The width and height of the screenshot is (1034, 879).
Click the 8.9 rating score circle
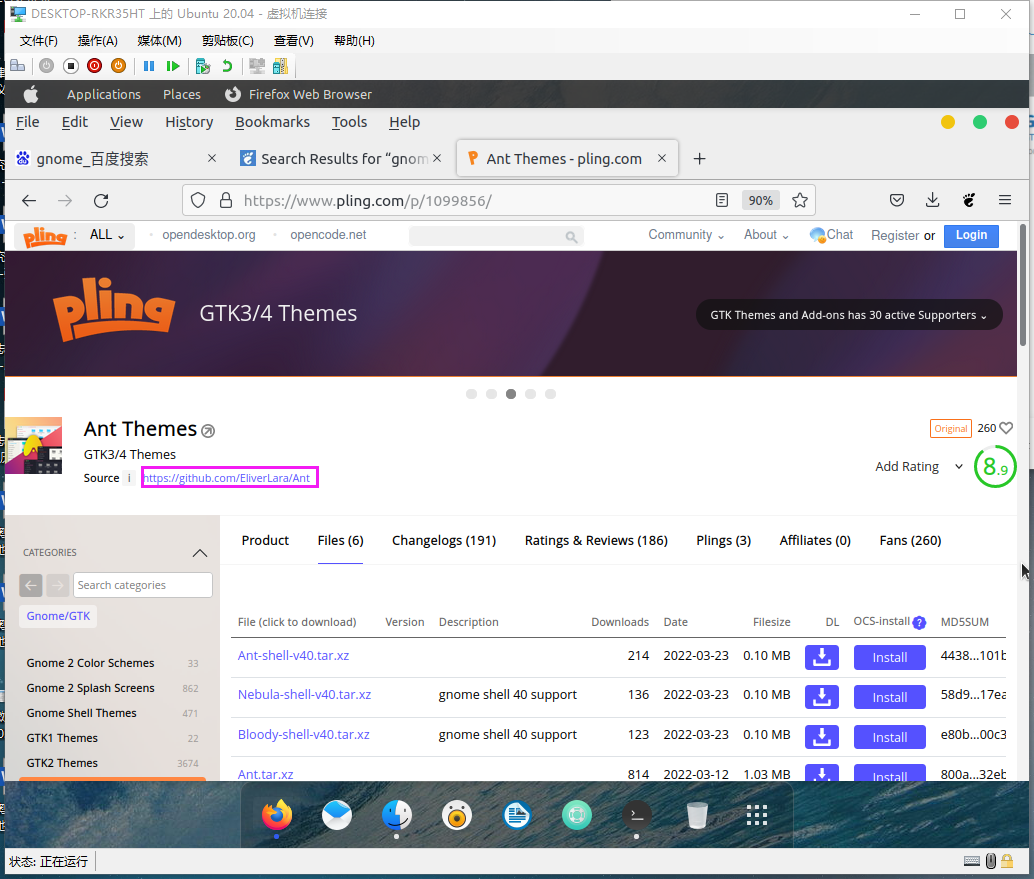(x=995, y=467)
